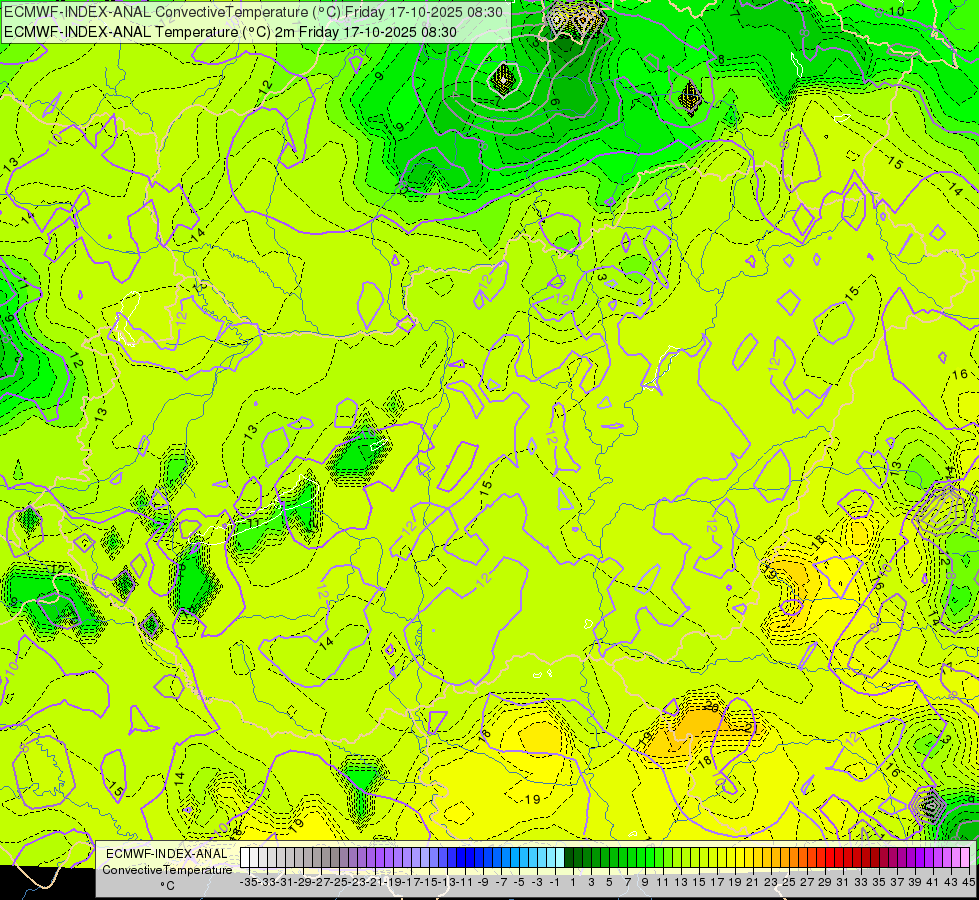Click legend value '33'
The height and width of the screenshot is (900, 979).
pyautogui.click(x=861, y=883)
